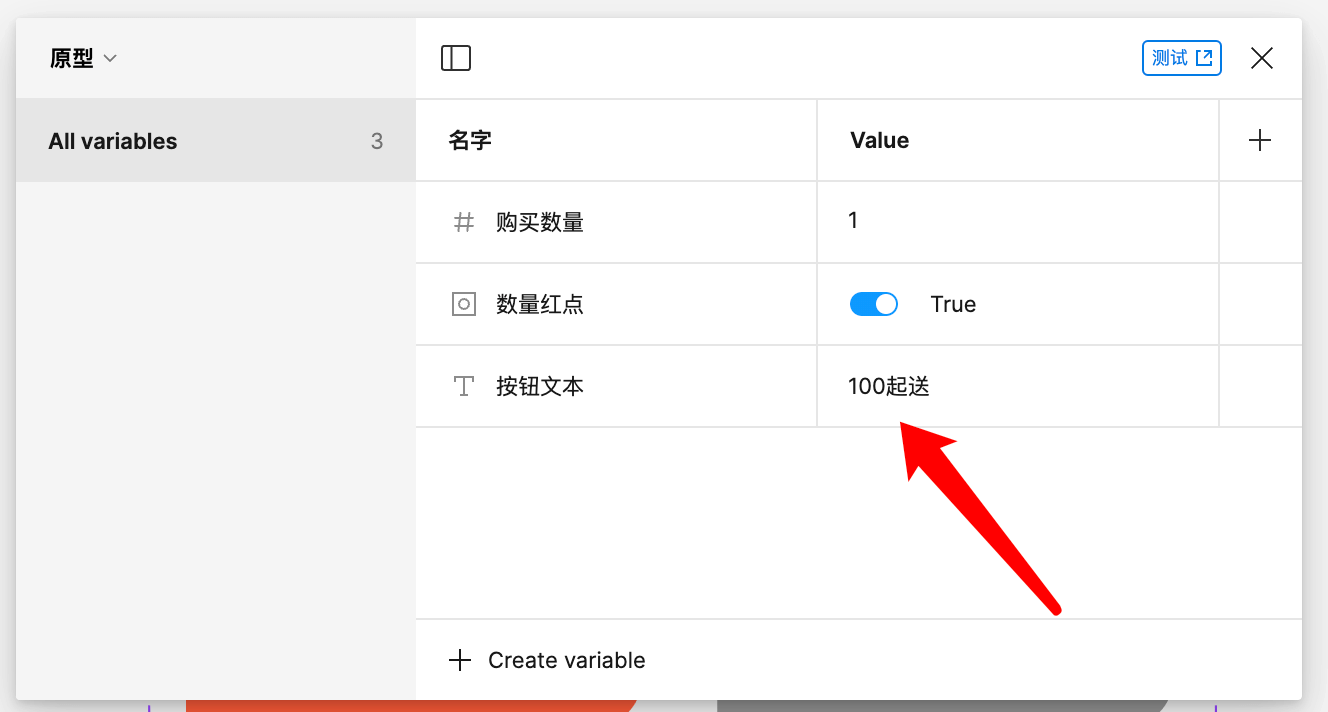
Task: Select the 购买数量 variable name
Action: click(540, 222)
